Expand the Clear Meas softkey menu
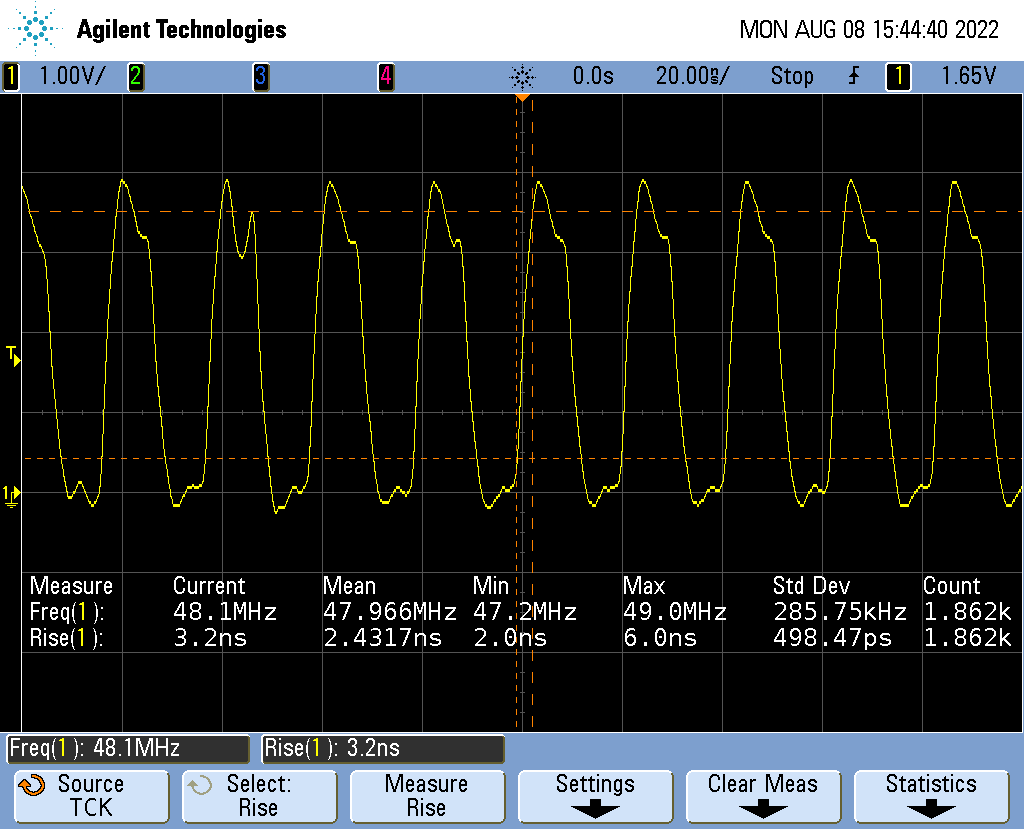Screen dimensions: 1024x829 (762, 795)
